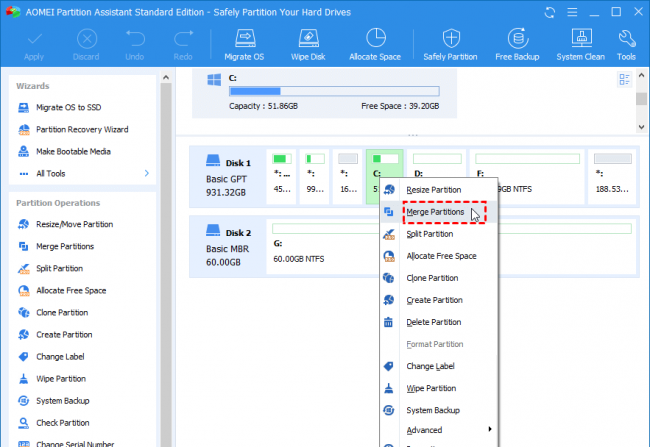Select the Disk 1 header block
The image size is (650, 447).
point(228,177)
